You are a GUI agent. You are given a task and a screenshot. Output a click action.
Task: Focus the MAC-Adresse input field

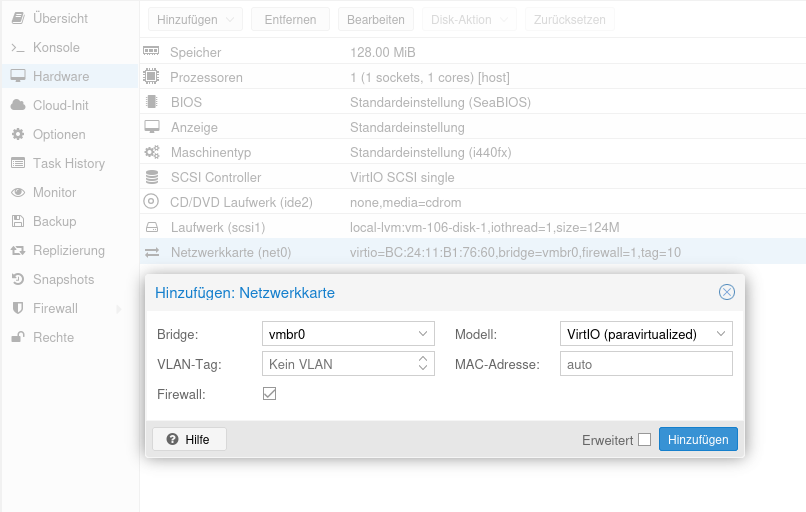point(646,364)
